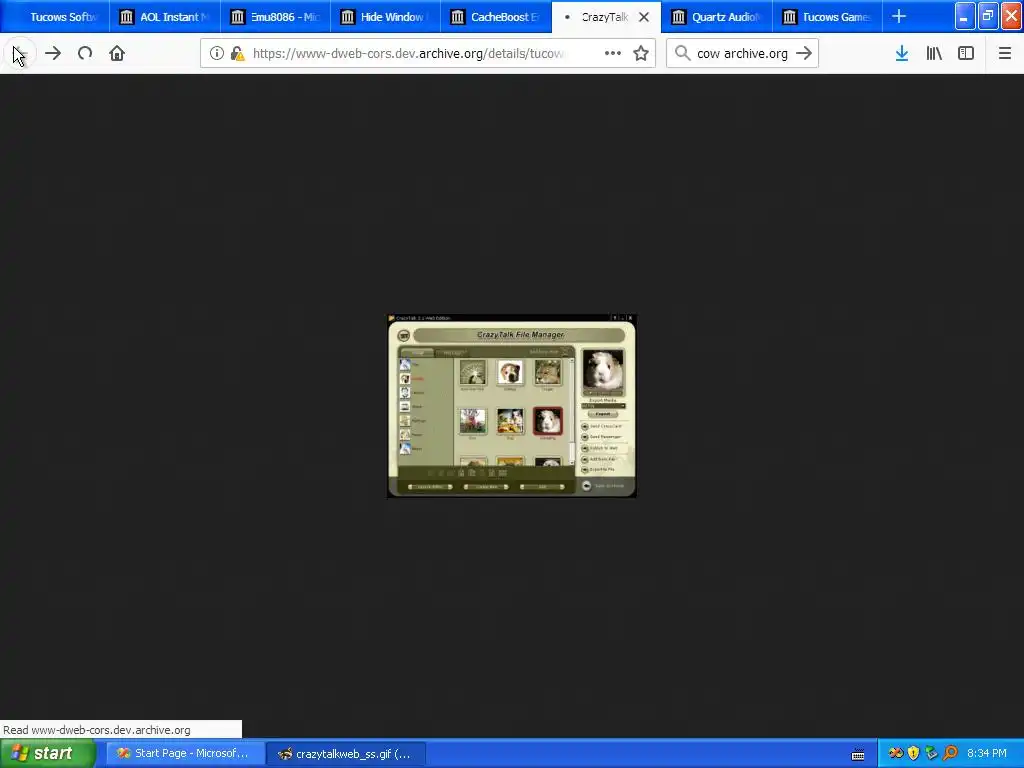The height and width of the screenshot is (768, 1024).
Task: Click the green arrow tray icon
Action: click(x=932, y=753)
